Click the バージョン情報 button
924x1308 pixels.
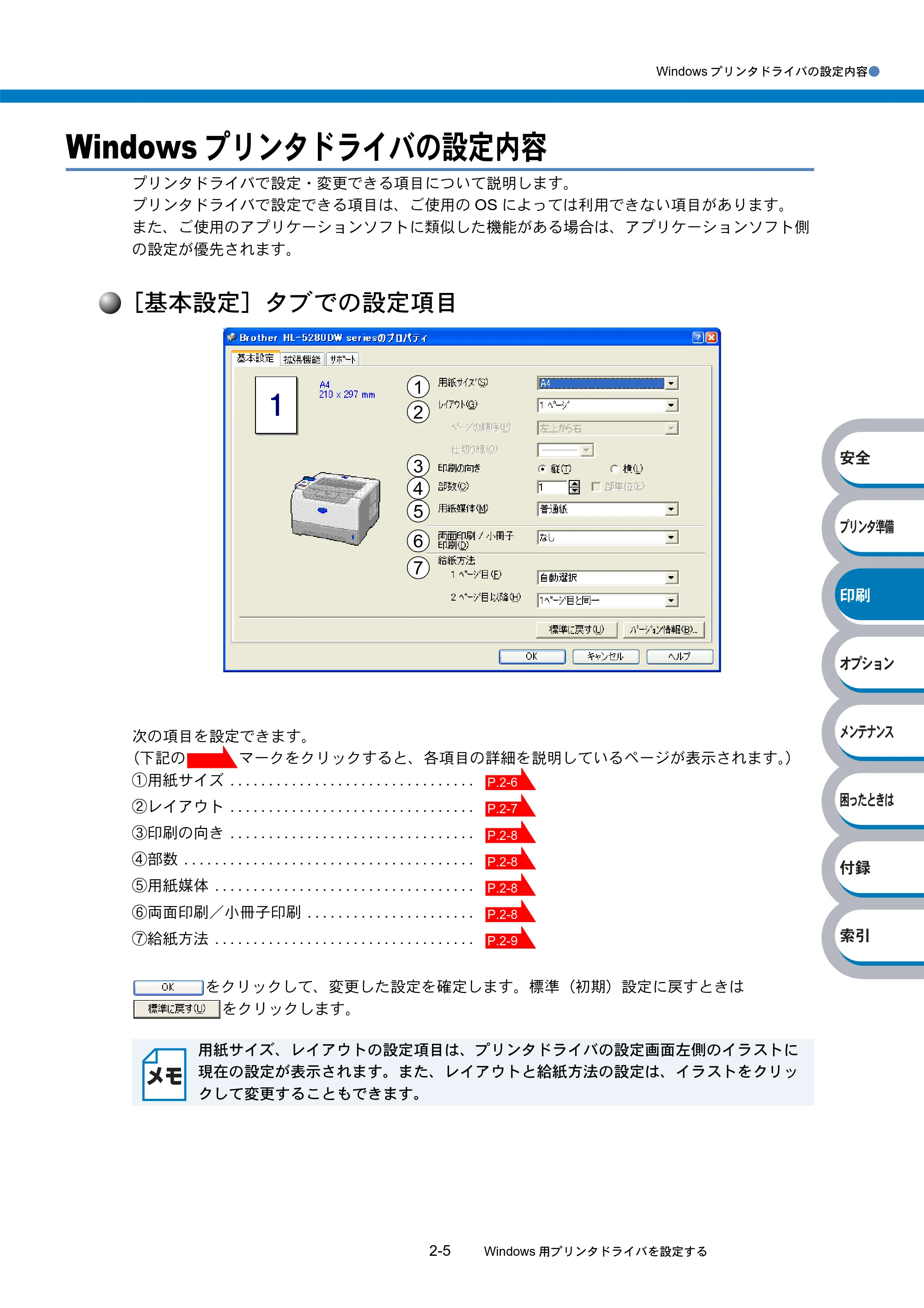[663, 629]
